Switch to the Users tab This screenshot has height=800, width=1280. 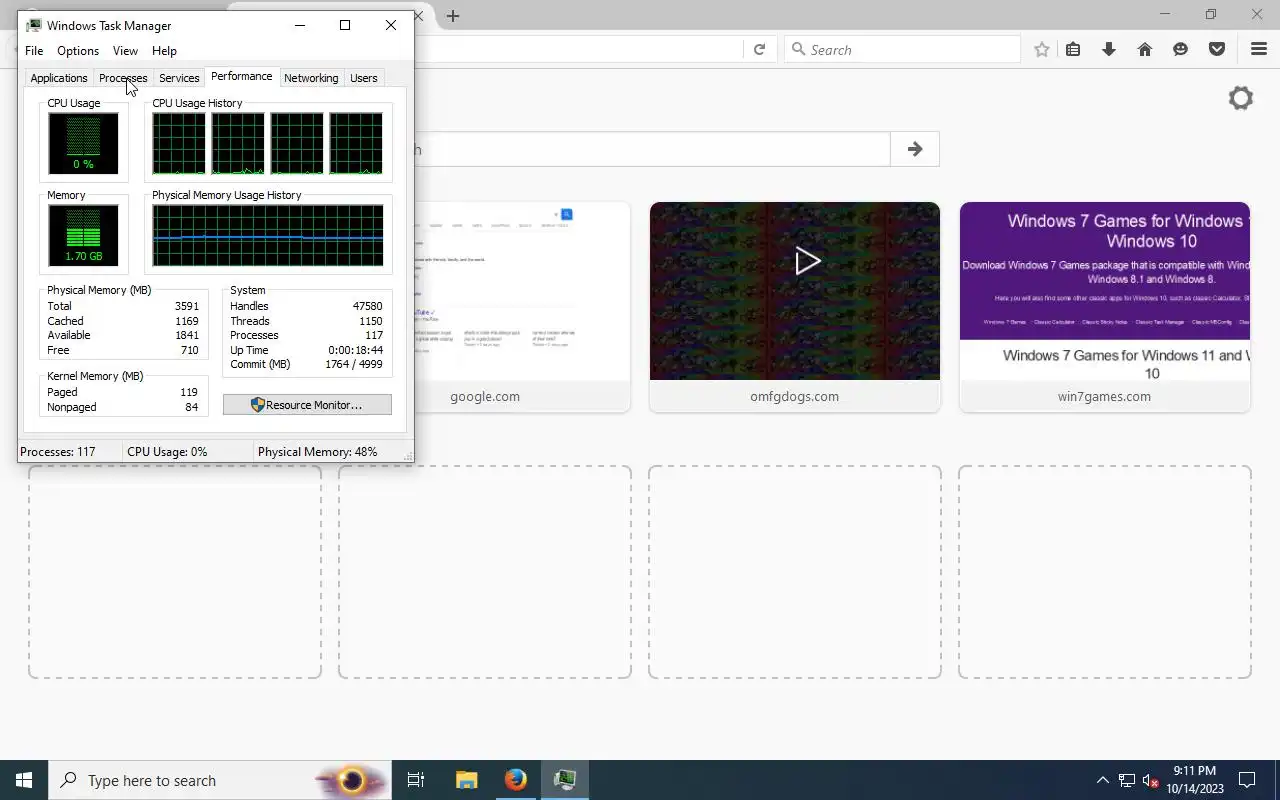click(x=364, y=78)
